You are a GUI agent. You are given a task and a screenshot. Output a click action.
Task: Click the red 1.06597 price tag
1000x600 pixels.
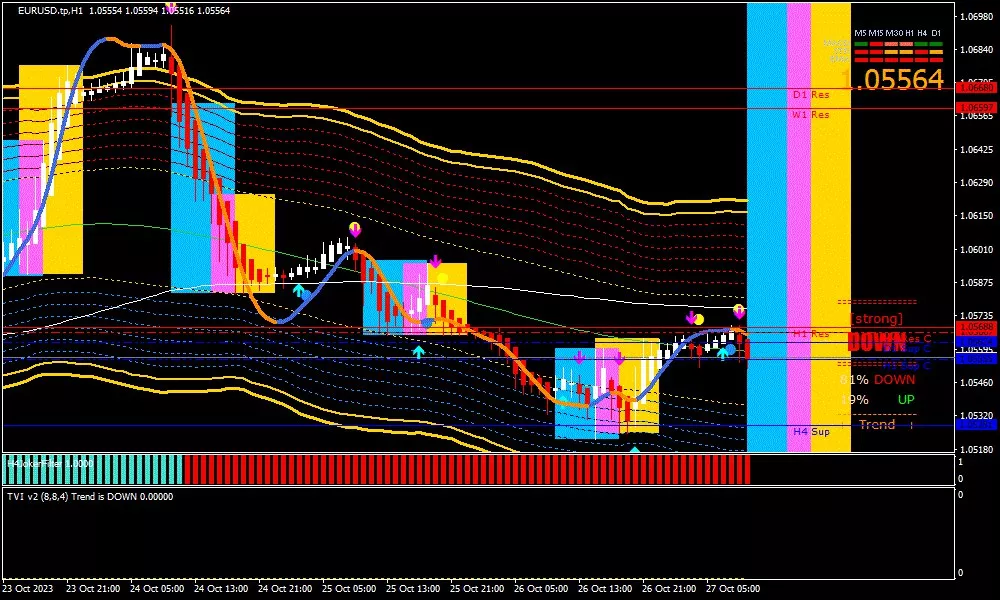pos(976,108)
